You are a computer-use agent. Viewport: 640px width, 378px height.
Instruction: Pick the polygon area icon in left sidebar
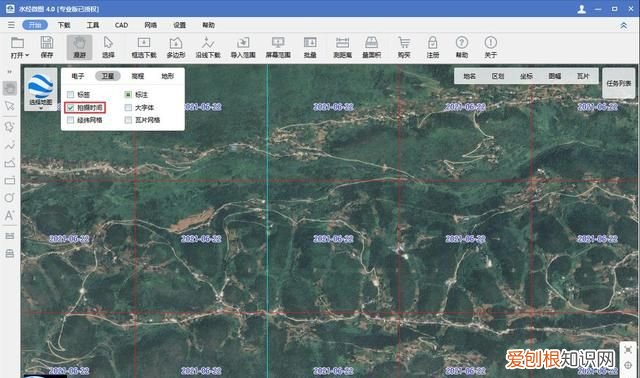(x=10, y=163)
